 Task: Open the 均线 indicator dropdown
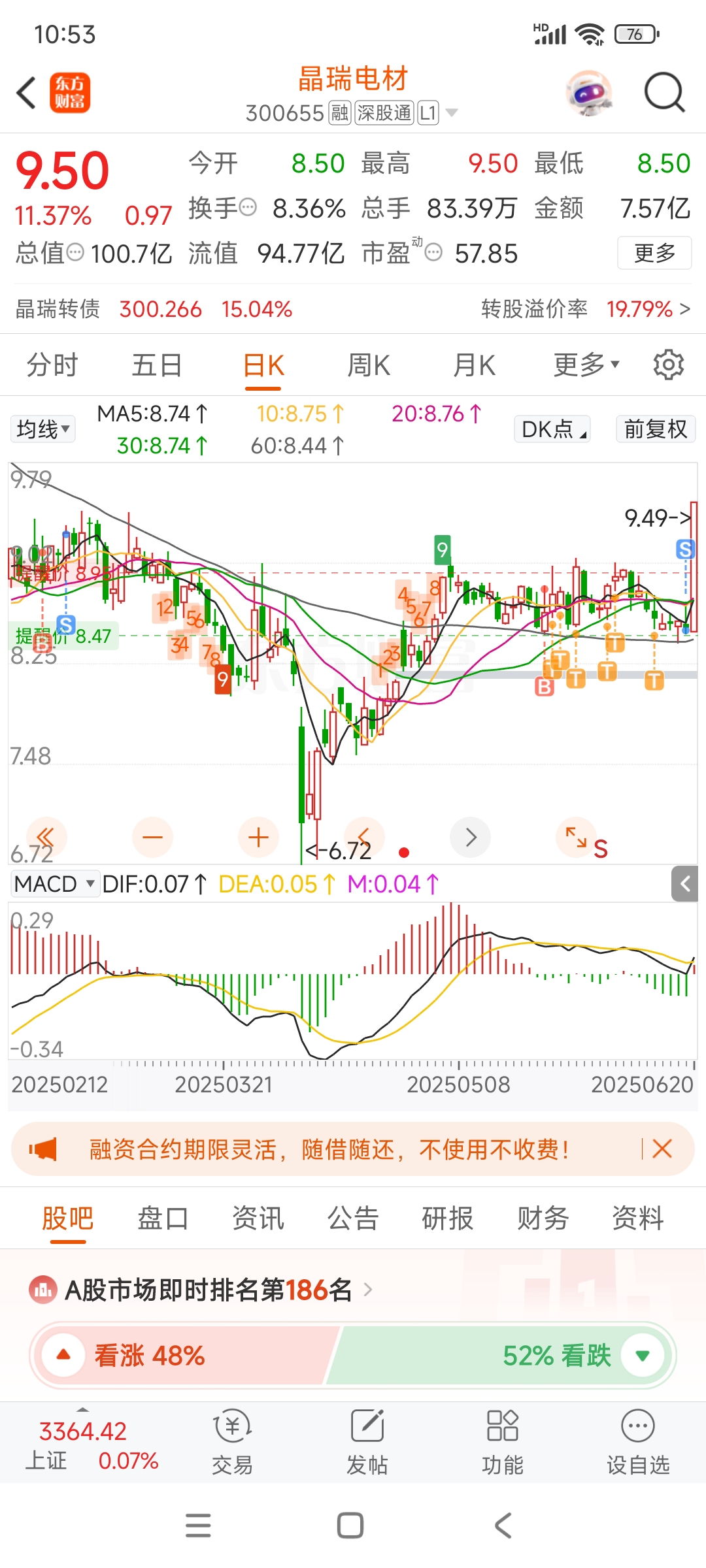tap(43, 429)
